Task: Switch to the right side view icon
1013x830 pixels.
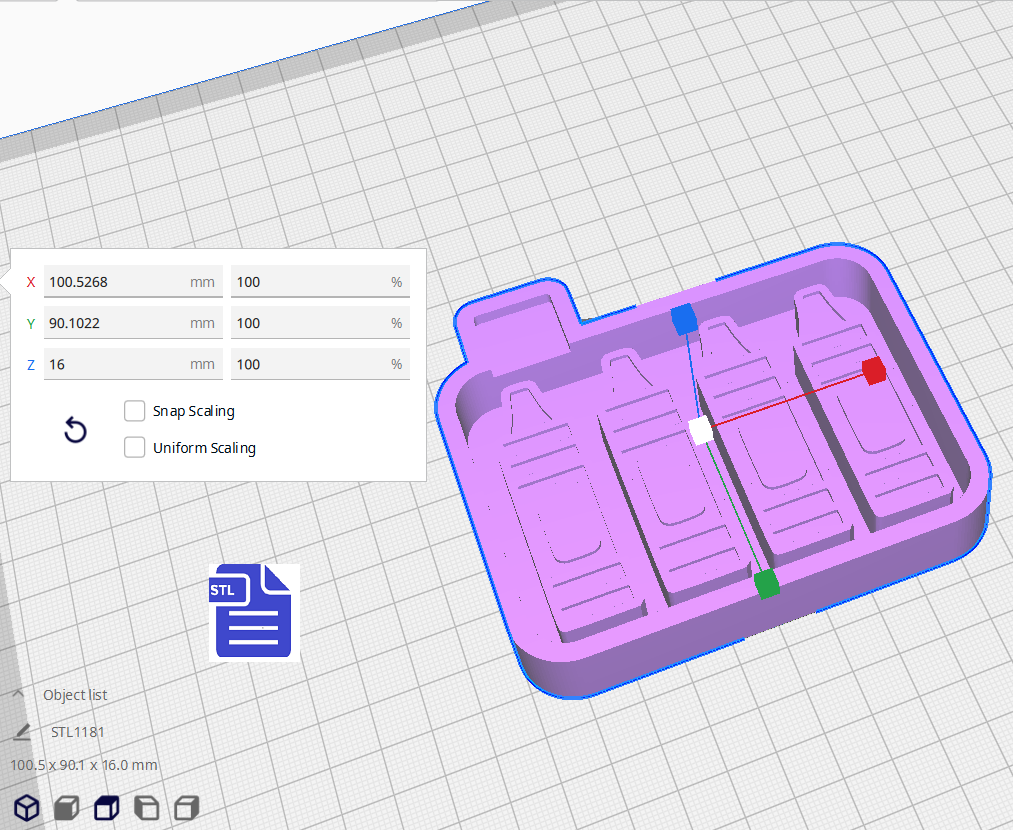Action: [186, 808]
